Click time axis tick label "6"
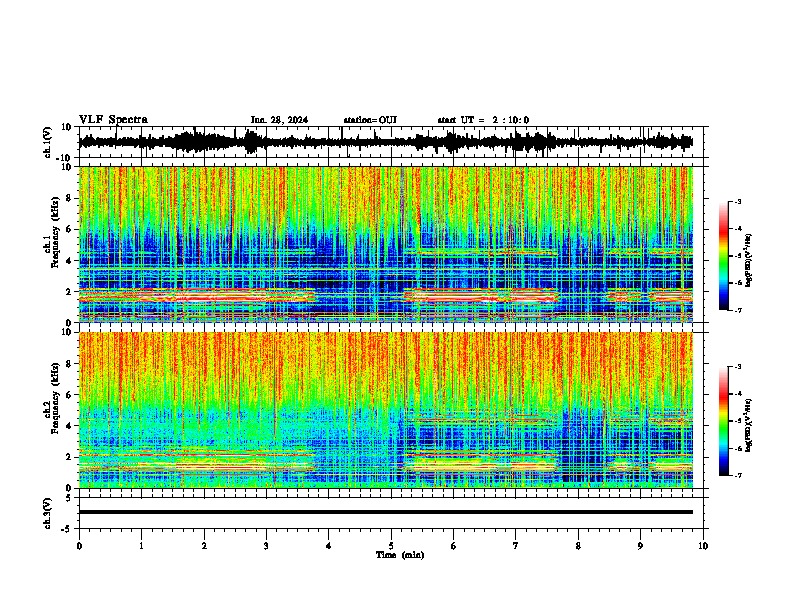Viewport: 792px width, 612px height. coord(454,546)
